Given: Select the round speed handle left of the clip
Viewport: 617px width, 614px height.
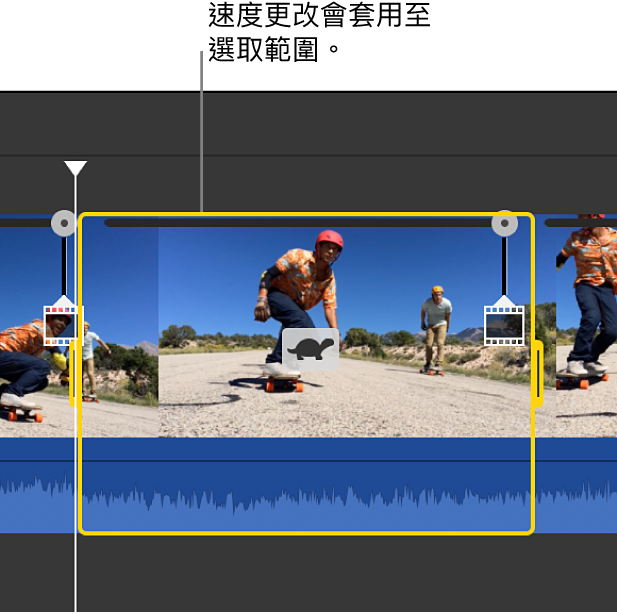Looking at the screenshot, I should [x=63, y=223].
